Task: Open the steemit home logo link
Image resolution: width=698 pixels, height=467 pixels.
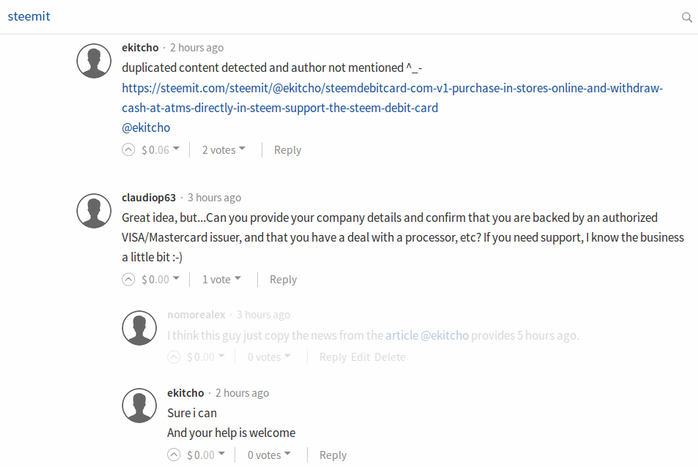Action: click(29, 16)
